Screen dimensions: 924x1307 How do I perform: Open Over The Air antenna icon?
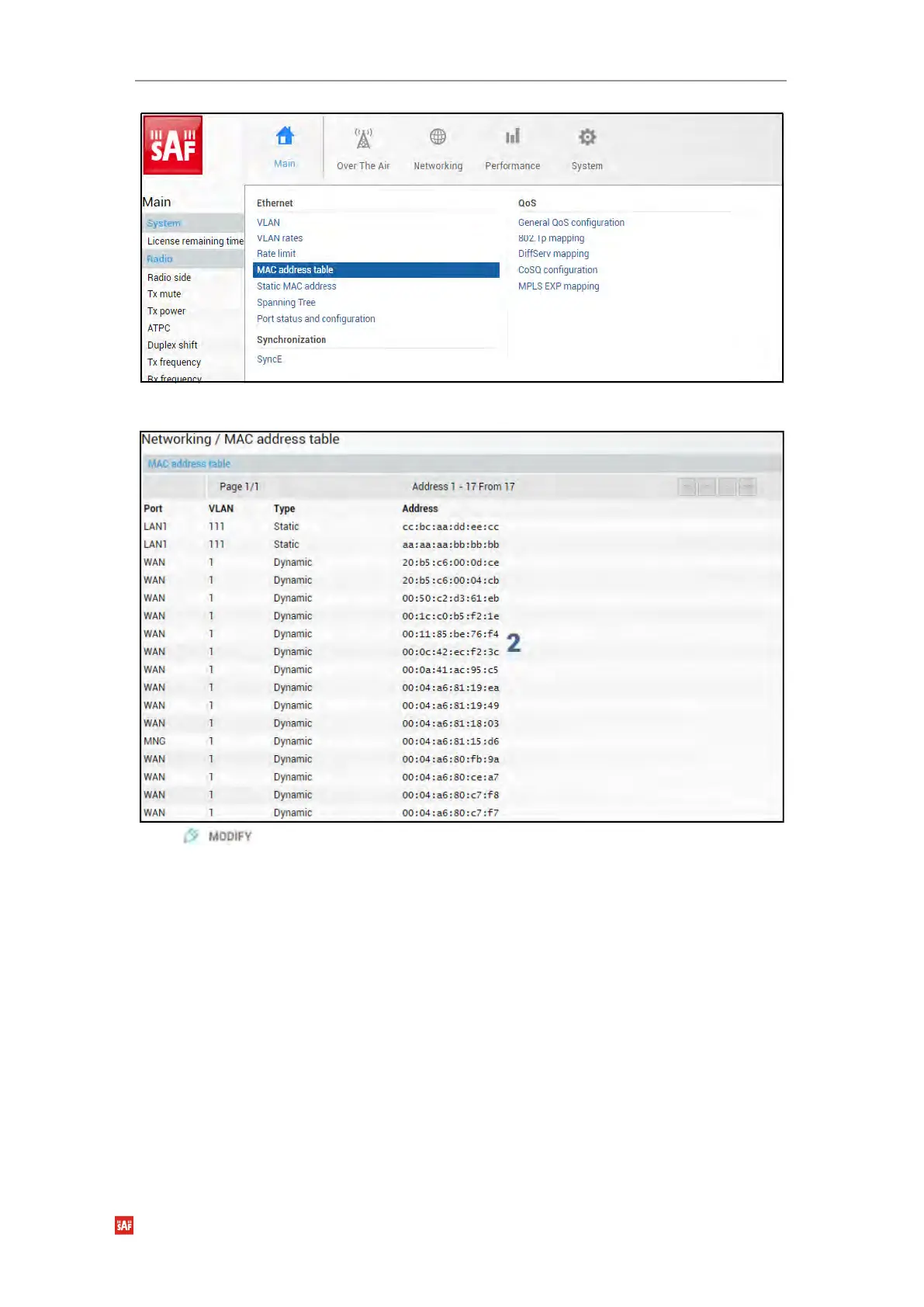pyautogui.click(x=363, y=138)
